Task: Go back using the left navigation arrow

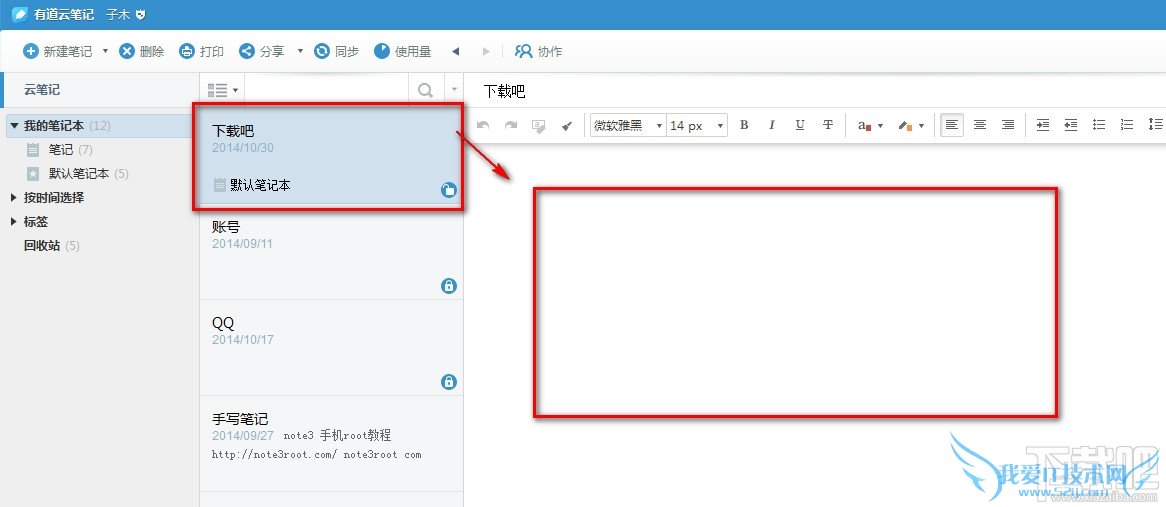Action: tap(456, 51)
